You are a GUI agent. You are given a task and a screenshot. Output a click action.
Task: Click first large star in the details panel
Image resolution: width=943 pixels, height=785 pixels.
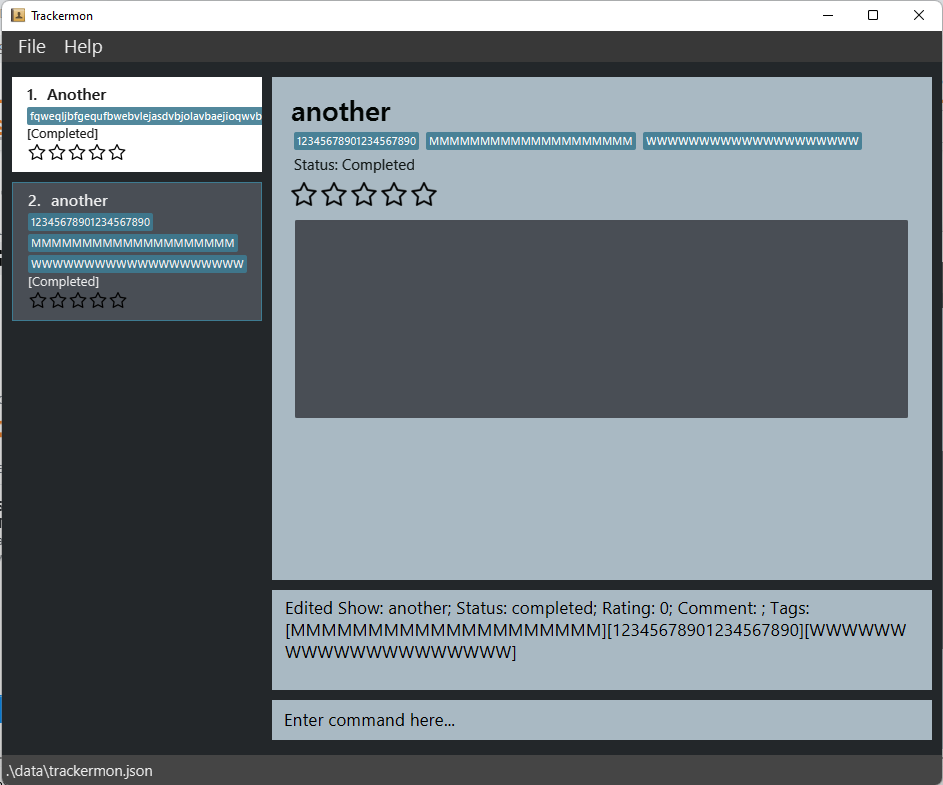(x=304, y=194)
